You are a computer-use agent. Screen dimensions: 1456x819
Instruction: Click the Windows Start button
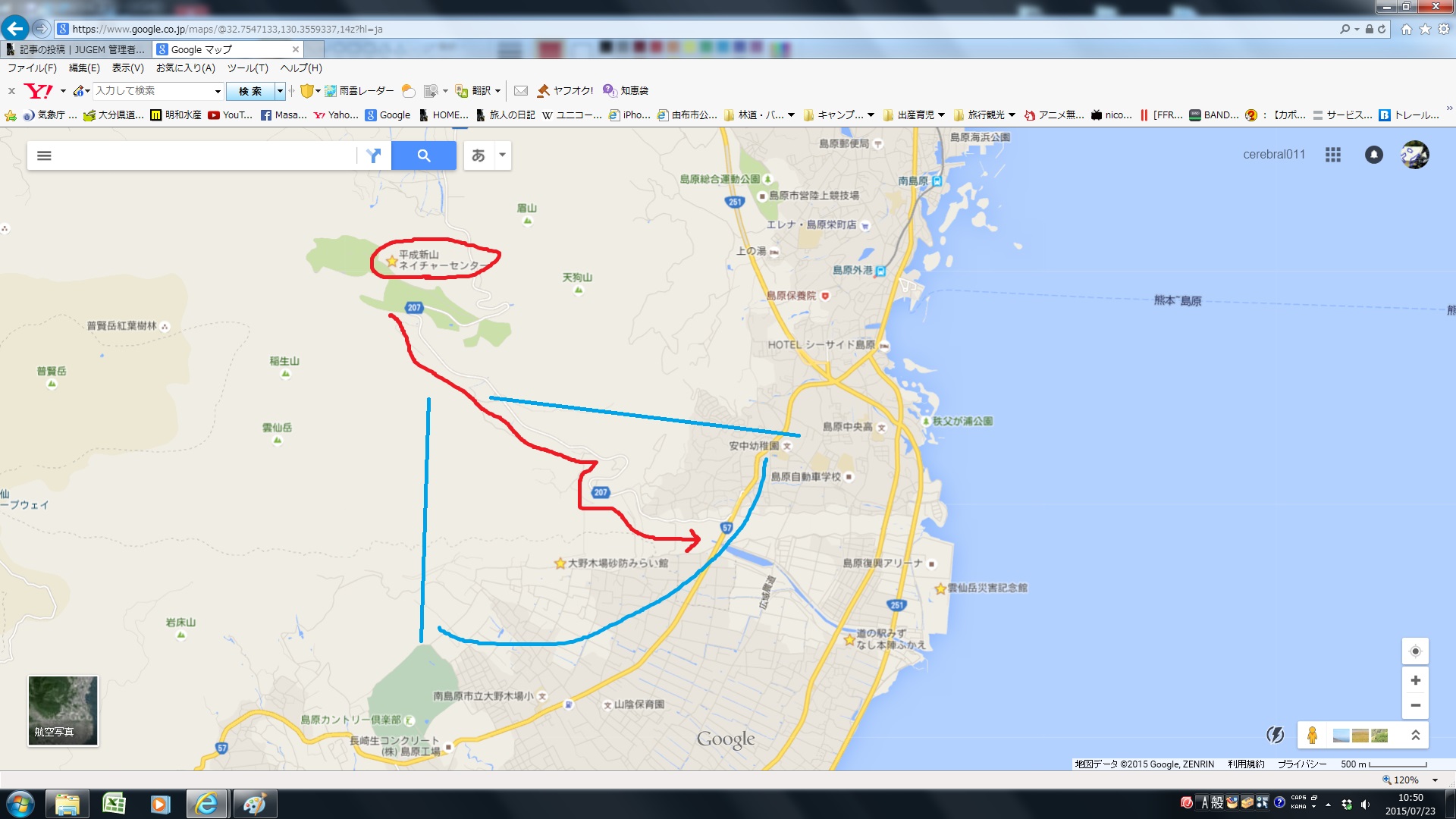tap(20, 804)
